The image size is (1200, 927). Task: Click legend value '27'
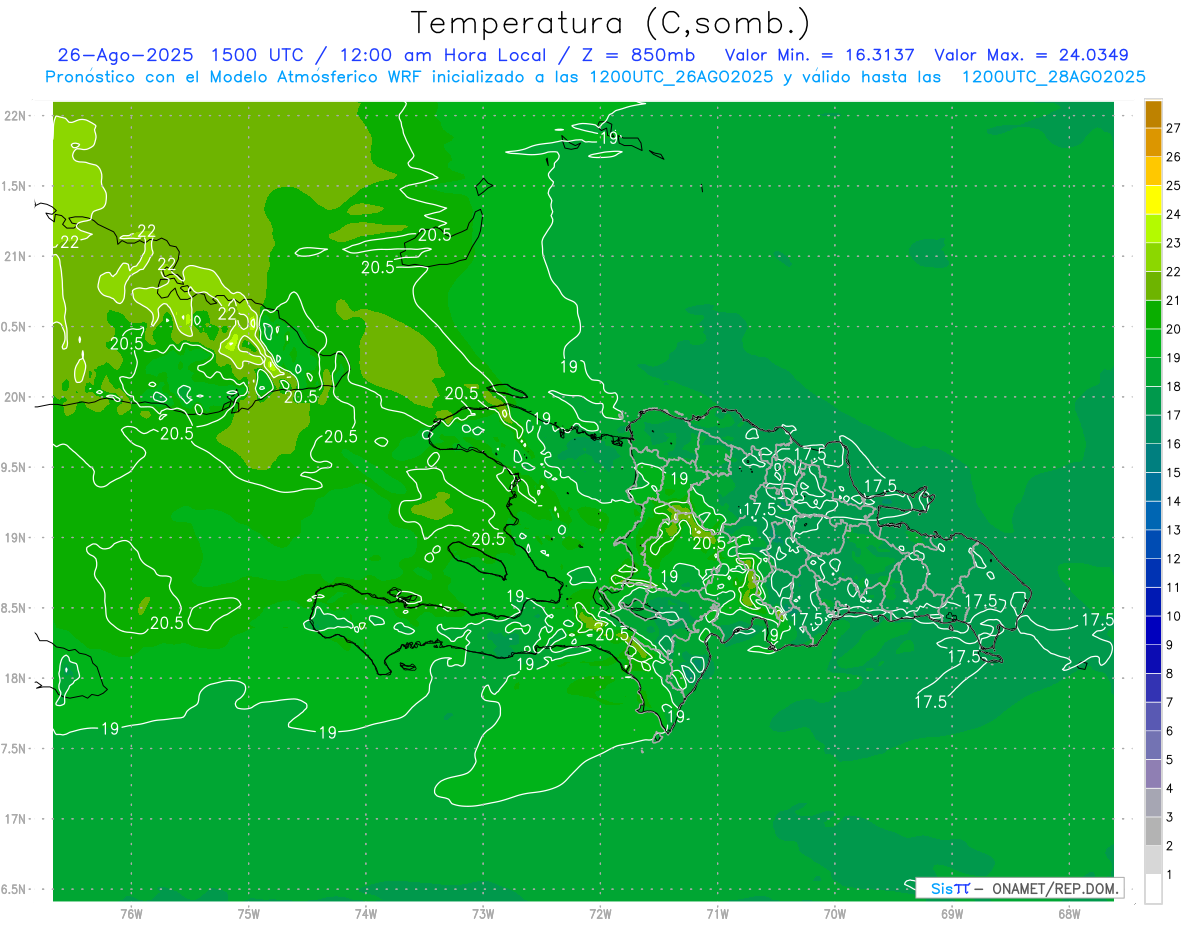click(x=1173, y=128)
